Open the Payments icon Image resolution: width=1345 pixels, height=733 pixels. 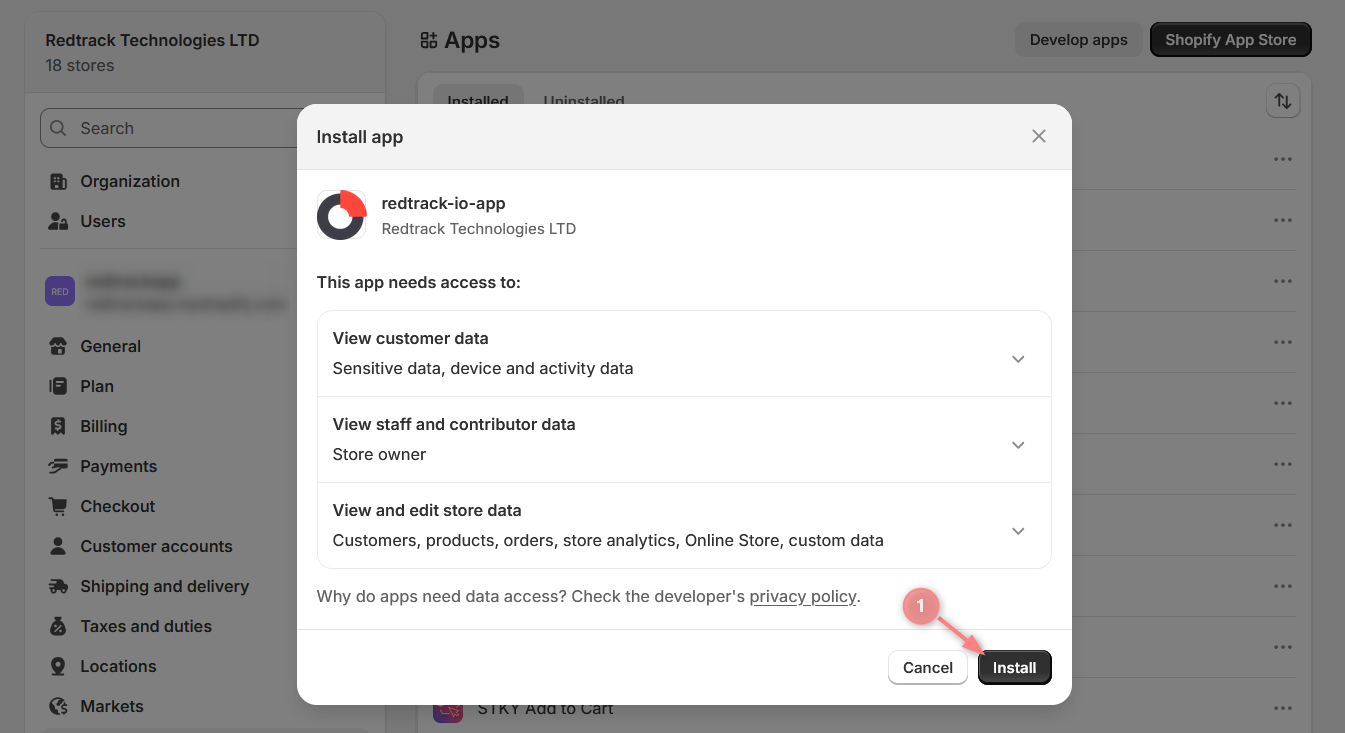(59, 467)
